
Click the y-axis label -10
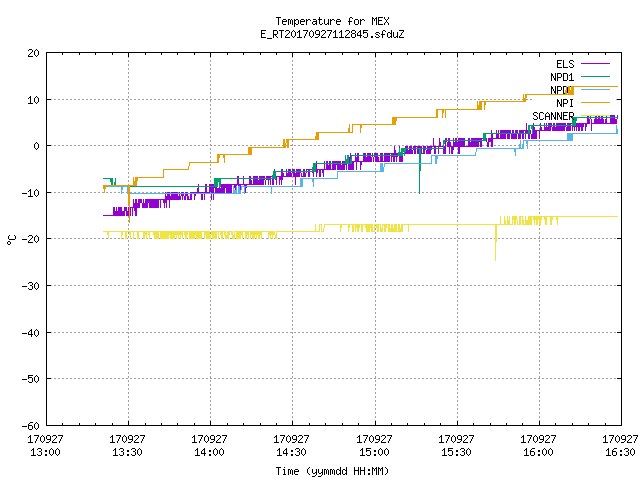(31, 193)
